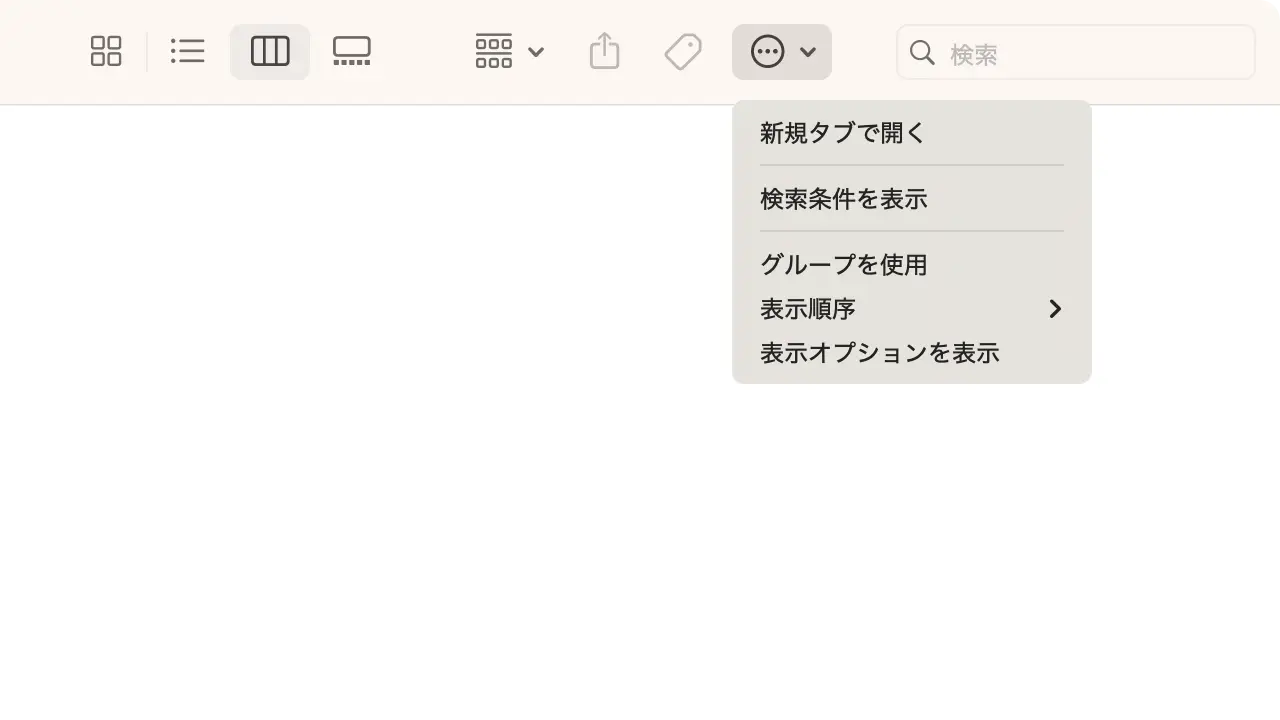The height and width of the screenshot is (720, 1280).
Task: Switch to gallery view layout
Action: point(352,52)
